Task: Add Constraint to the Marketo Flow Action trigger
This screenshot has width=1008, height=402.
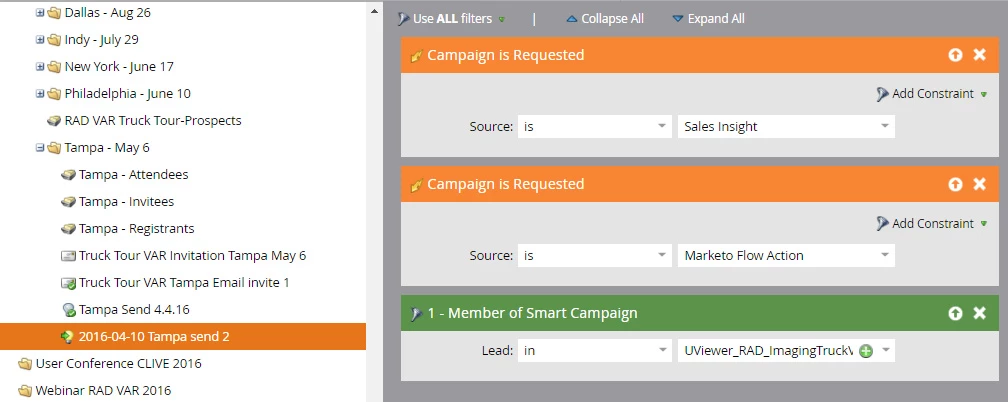Action: [931, 223]
